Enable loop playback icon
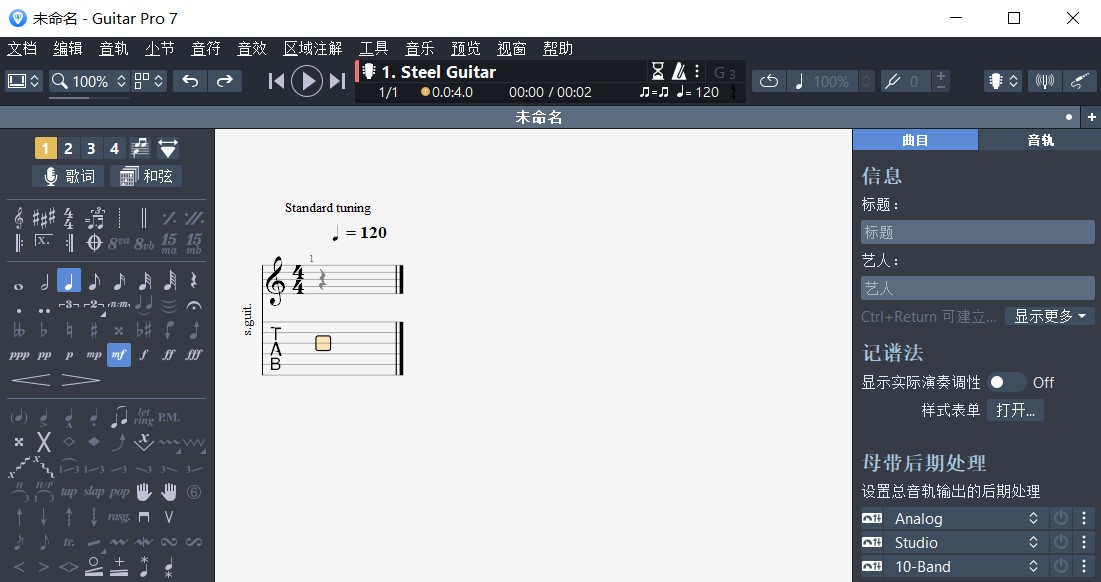Viewport: 1101px width, 582px height. (768, 81)
